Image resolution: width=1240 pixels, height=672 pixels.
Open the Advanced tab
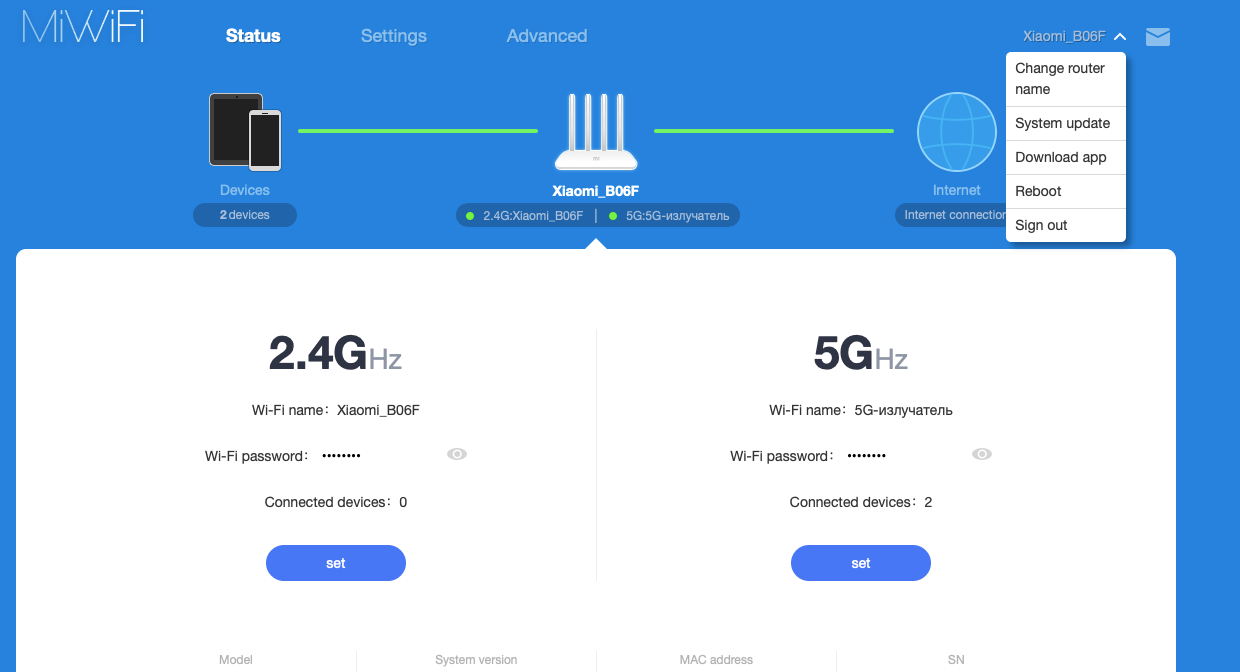[x=547, y=36]
